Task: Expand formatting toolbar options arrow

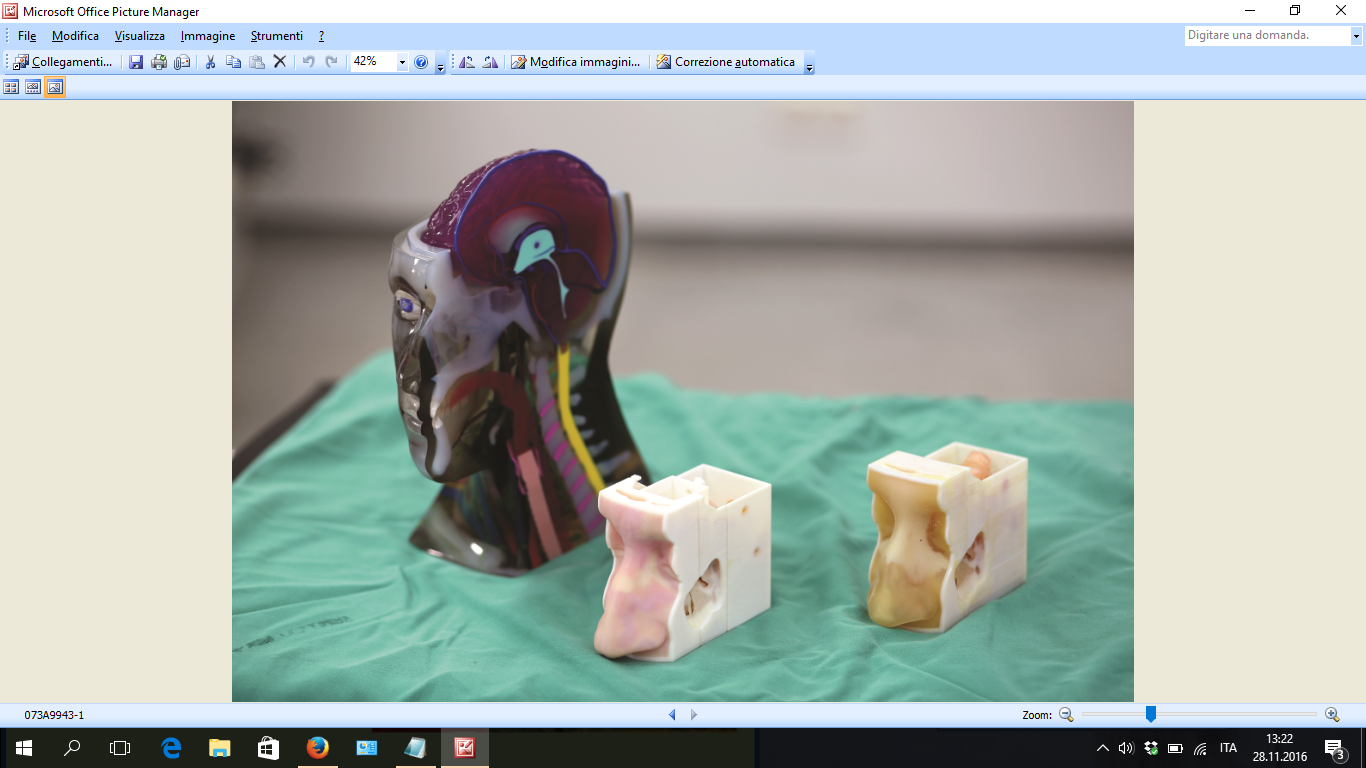Action: coord(809,63)
